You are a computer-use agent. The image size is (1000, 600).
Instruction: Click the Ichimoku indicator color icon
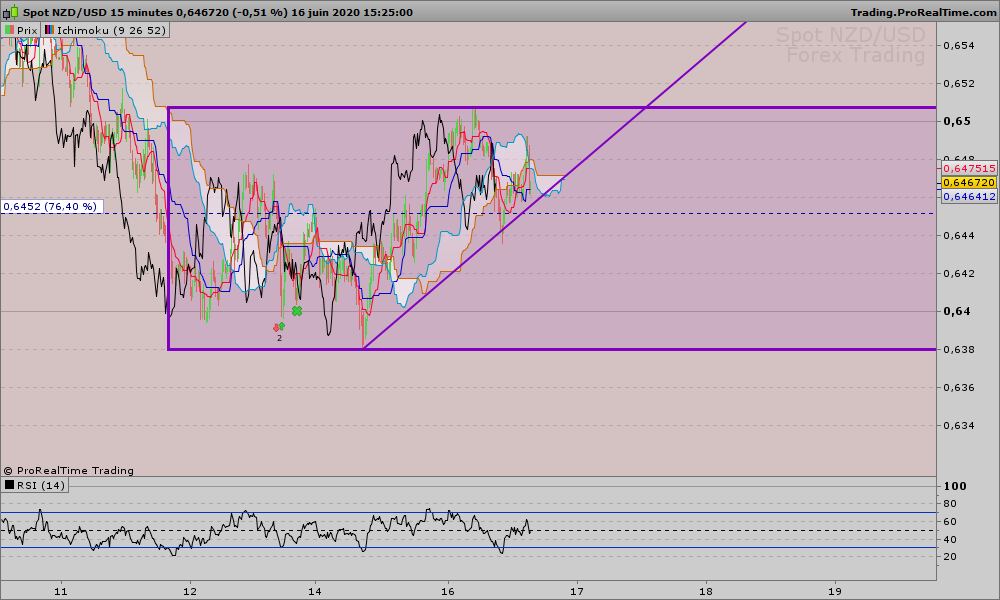click(x=50, y=31)
